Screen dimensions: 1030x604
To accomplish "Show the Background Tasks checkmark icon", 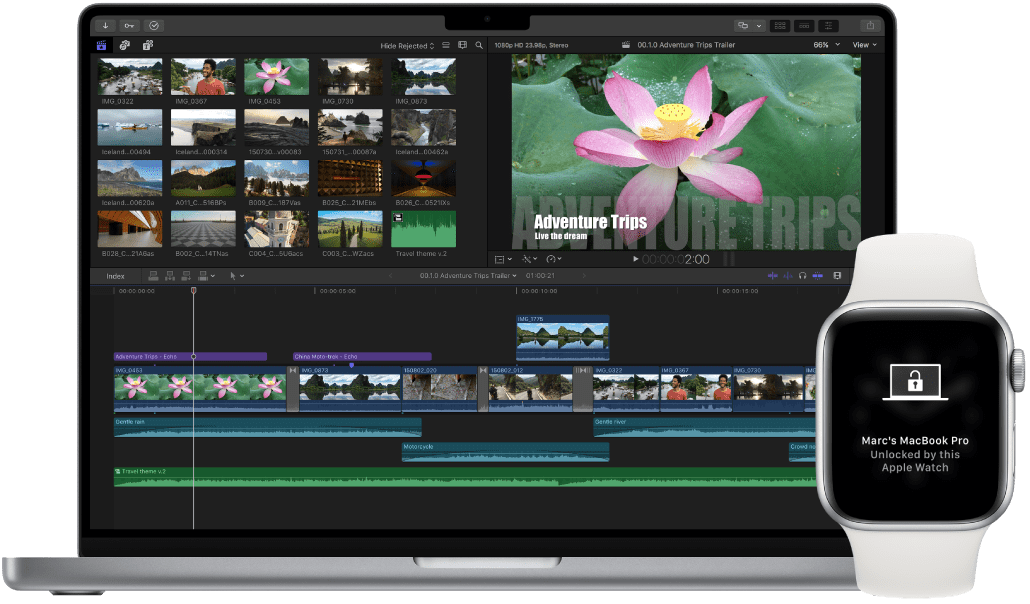I will click(154, 25).
